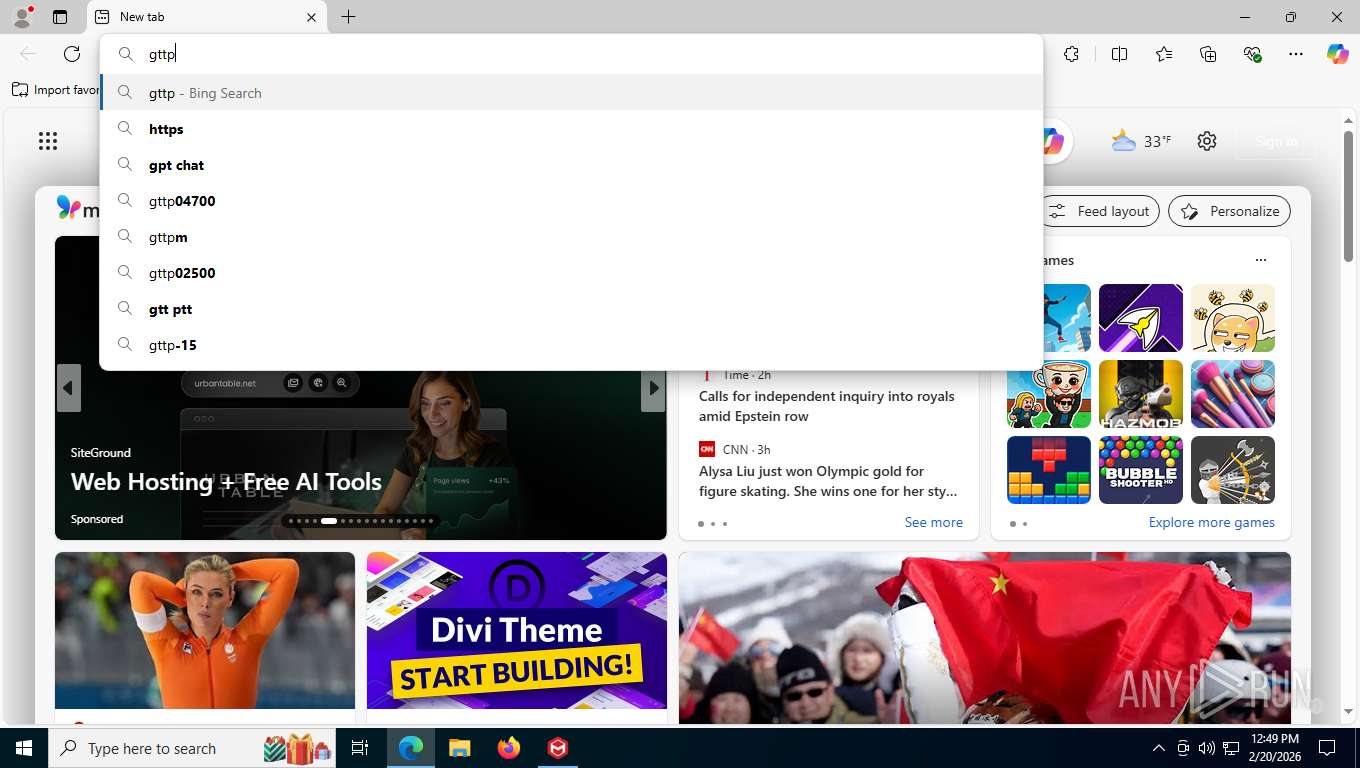Open the Alysa Liu Olympic gold article
The height and width of the screenshot is (768, 1360).
click(x=828, y=481)
